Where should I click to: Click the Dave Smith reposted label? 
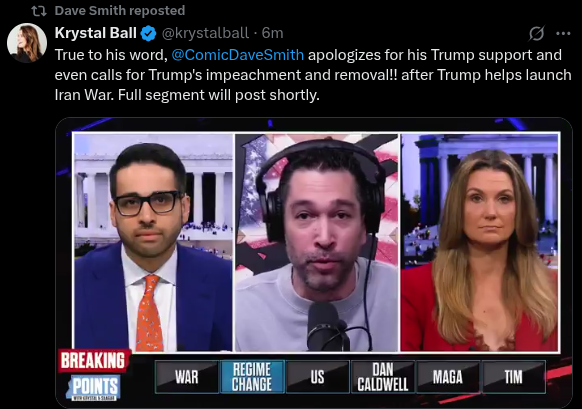tap(120, 11)
